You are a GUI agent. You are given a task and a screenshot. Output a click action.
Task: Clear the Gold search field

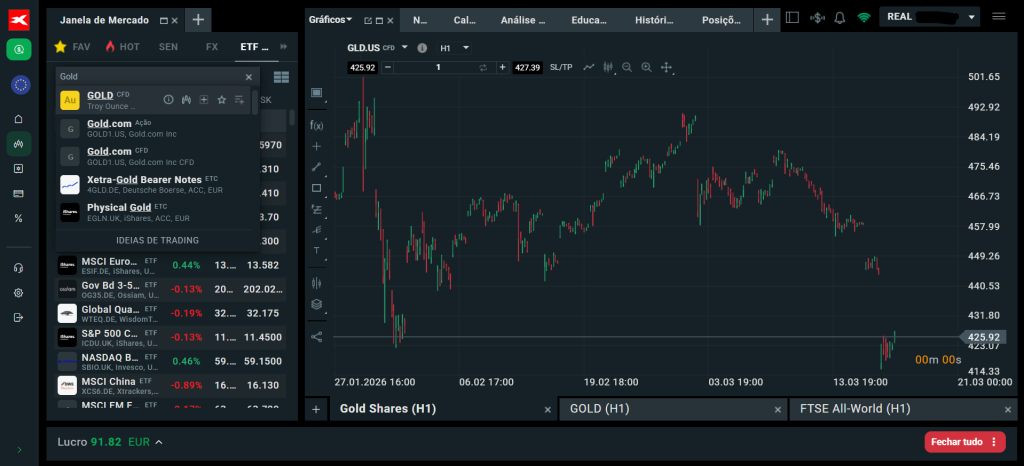click(x=249, y=76)
